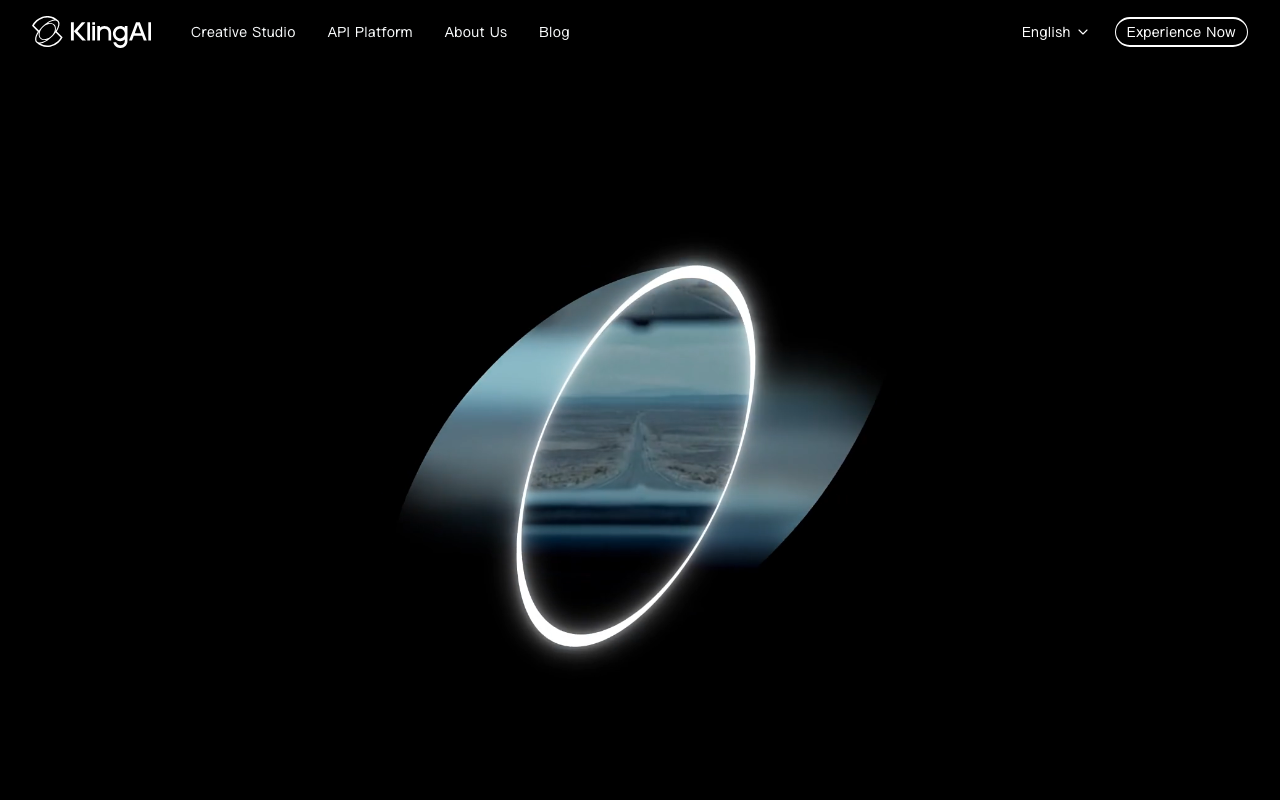Click the chevron arrow beside English
This screenshot has width=1280, height=800.
pyautogui.click(x=1083, y=32)
